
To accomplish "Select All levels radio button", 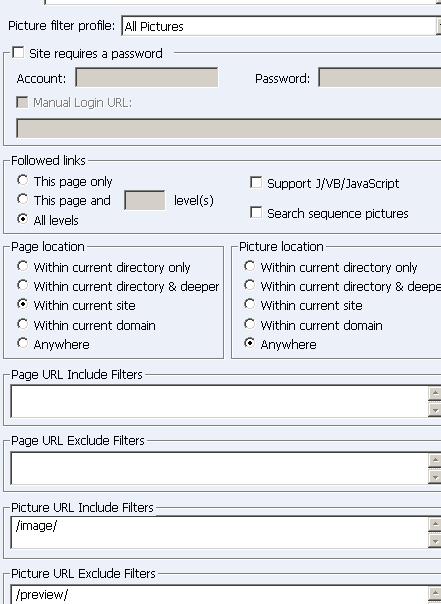I will coord(22,219).
